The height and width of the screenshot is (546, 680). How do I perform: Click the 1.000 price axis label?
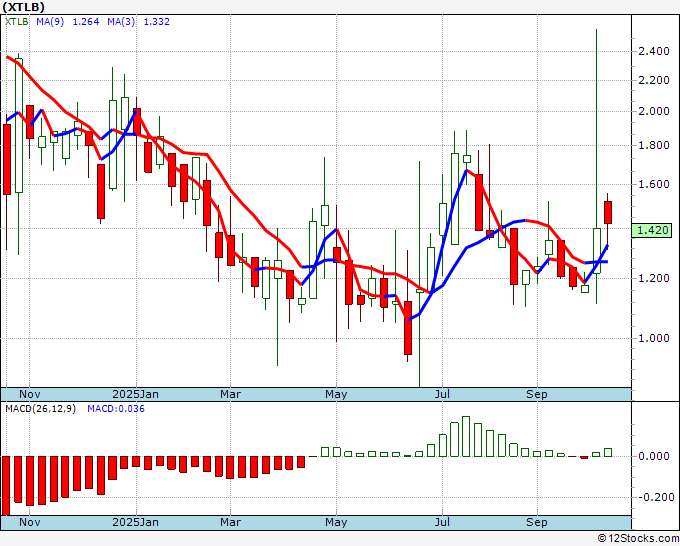coord(654,338)
